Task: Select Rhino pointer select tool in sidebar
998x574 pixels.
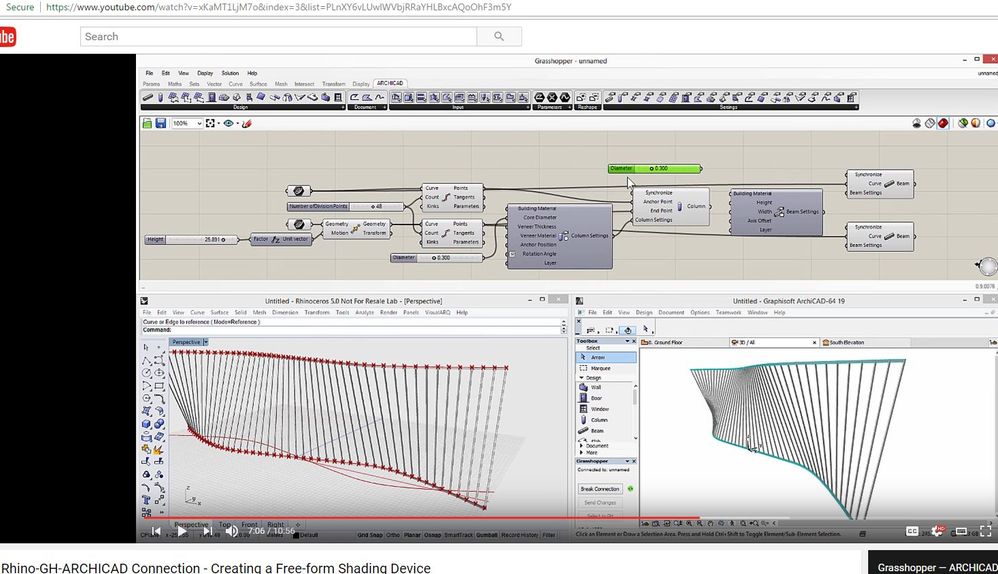Action: point(146,347)
